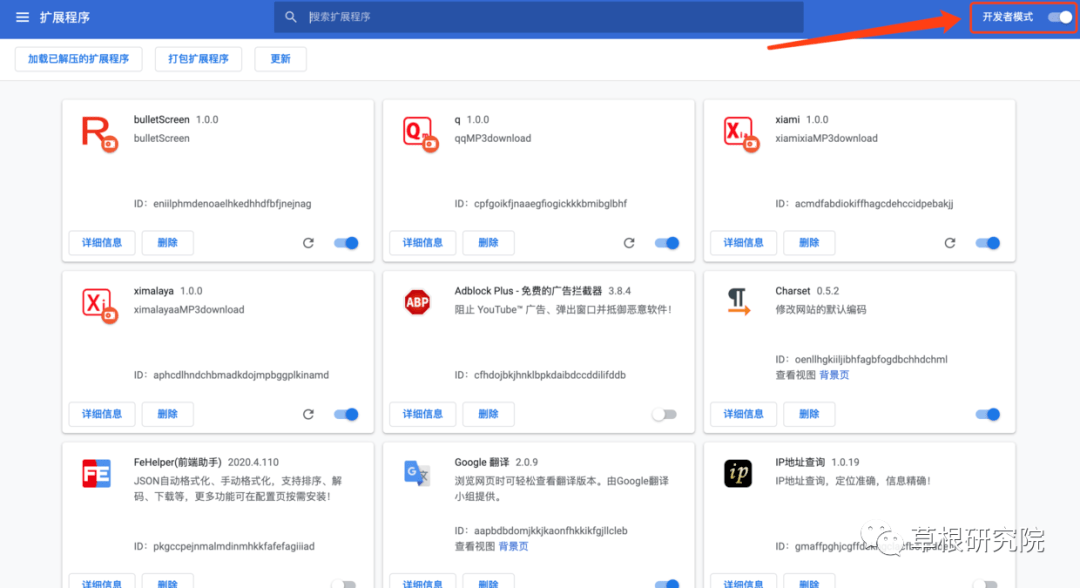Enable the Adblock Plus extension switch
This screenshot has height=588, width=1080.
tap(665, 414)
